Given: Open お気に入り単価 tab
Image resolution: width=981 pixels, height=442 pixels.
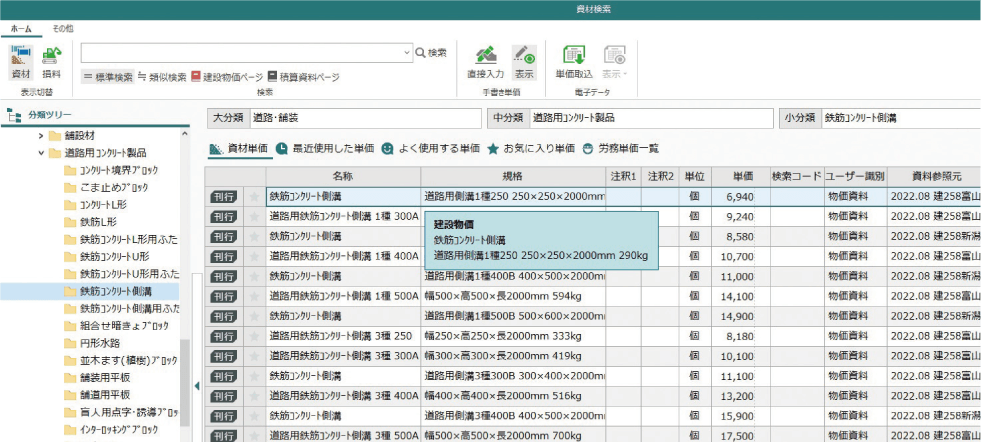Looking at the screenshot, I should click(x=531, y=149).
